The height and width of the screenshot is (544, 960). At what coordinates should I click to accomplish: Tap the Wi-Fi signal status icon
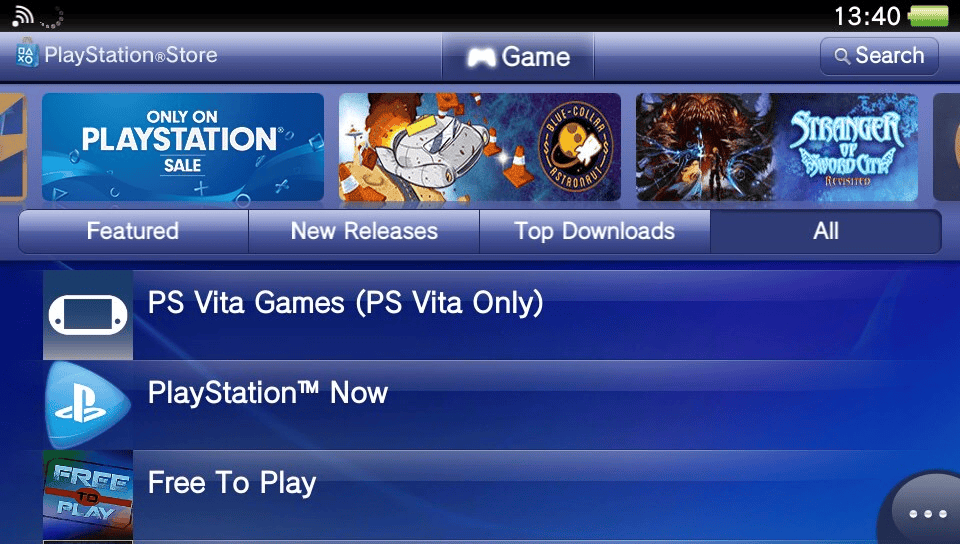pos(23,15)
